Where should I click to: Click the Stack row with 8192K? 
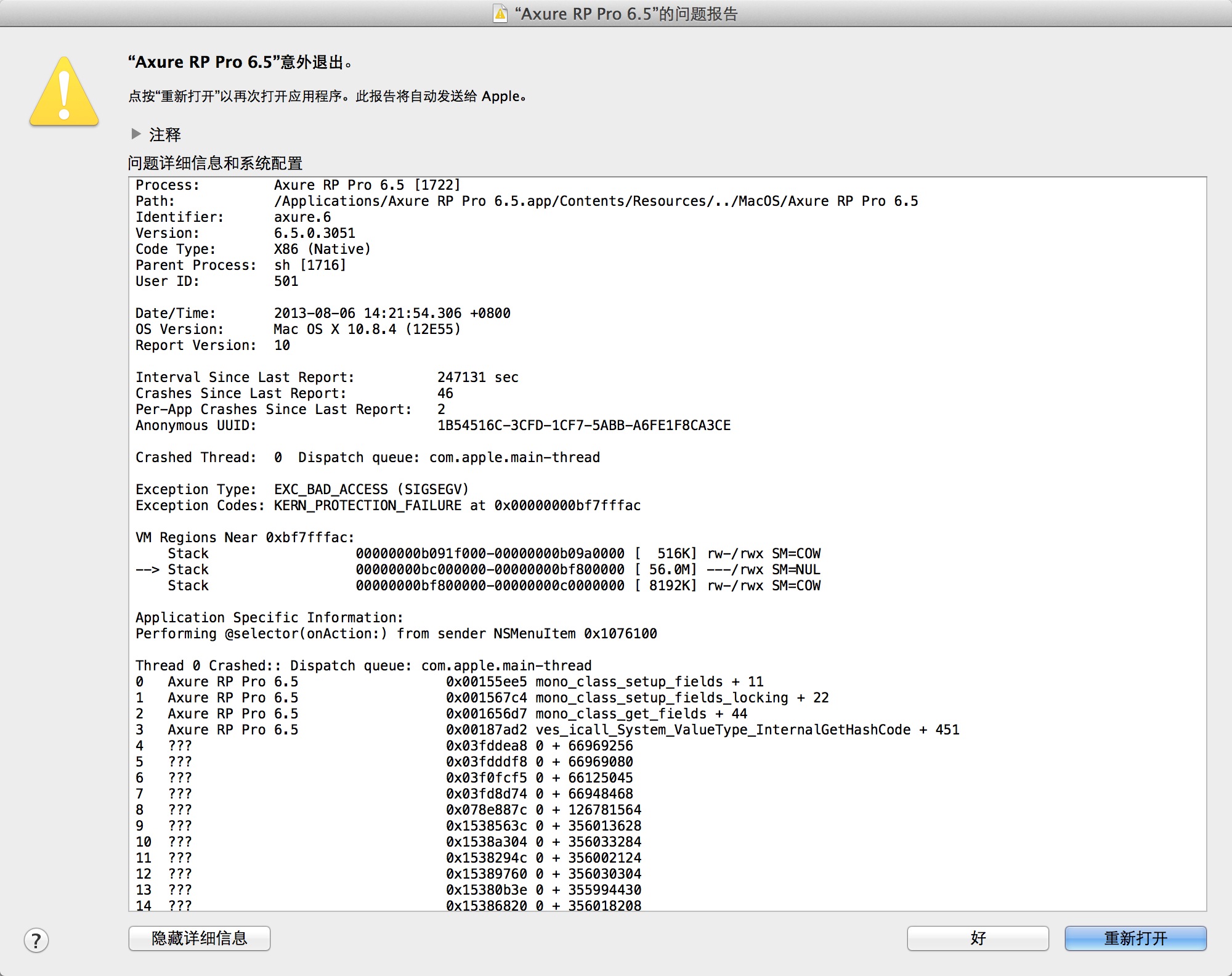494,585
